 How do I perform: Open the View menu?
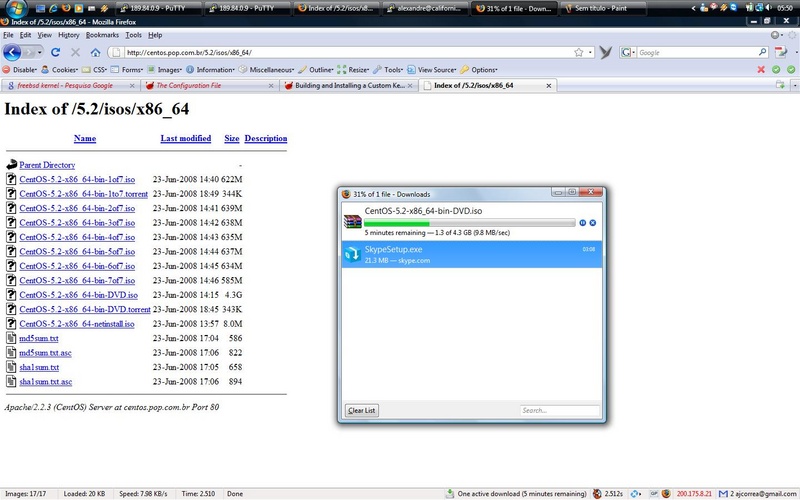coord(44,35)
